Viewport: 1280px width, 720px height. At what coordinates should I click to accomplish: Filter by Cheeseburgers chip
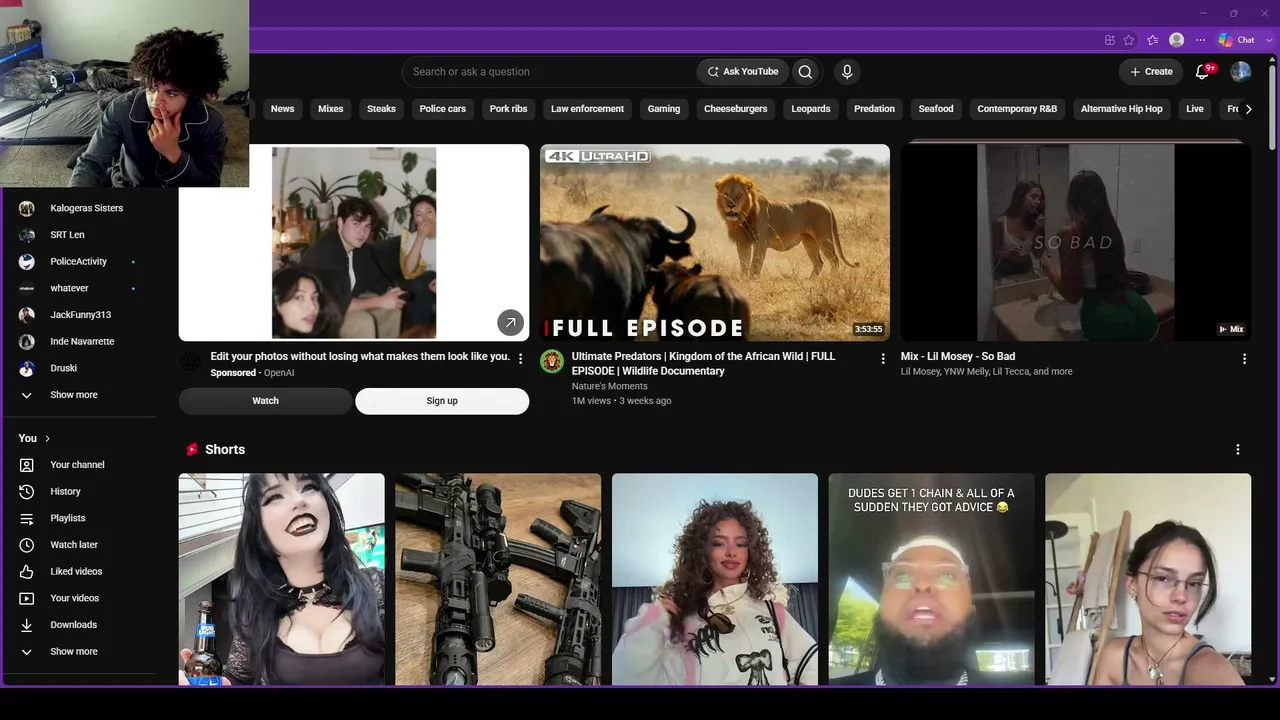coord(736,109)
